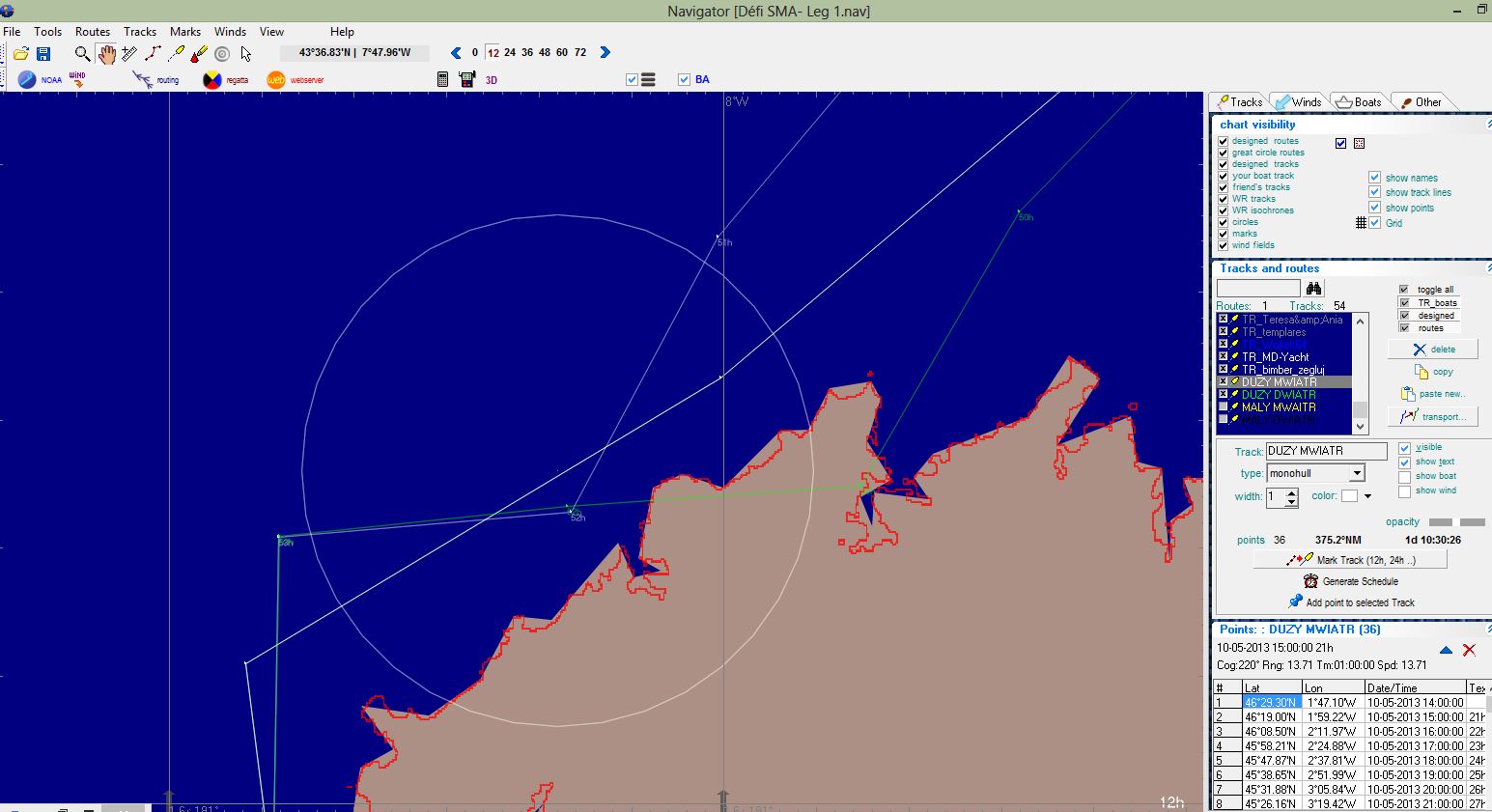The height and width of the screenshot is (812, 1492).
Task: Disable wind fields visibility
Action: tap(1224, 245)
